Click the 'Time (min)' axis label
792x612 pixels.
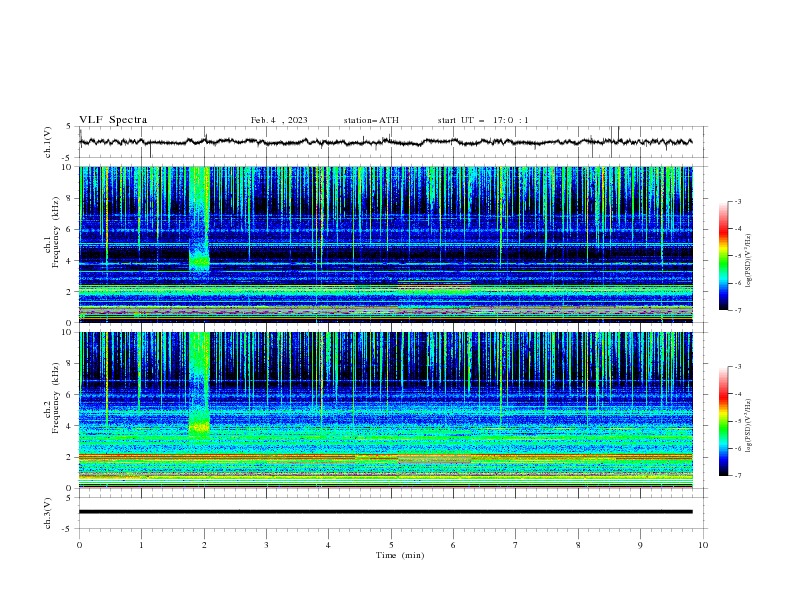click(x=400, y=555)
